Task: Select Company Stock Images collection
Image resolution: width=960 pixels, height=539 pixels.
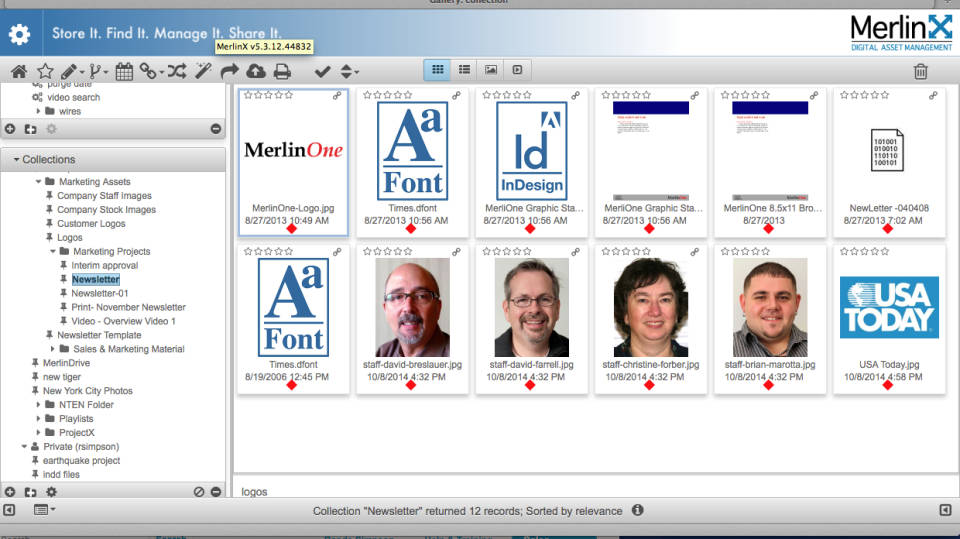Action: (x=106, y=210)
